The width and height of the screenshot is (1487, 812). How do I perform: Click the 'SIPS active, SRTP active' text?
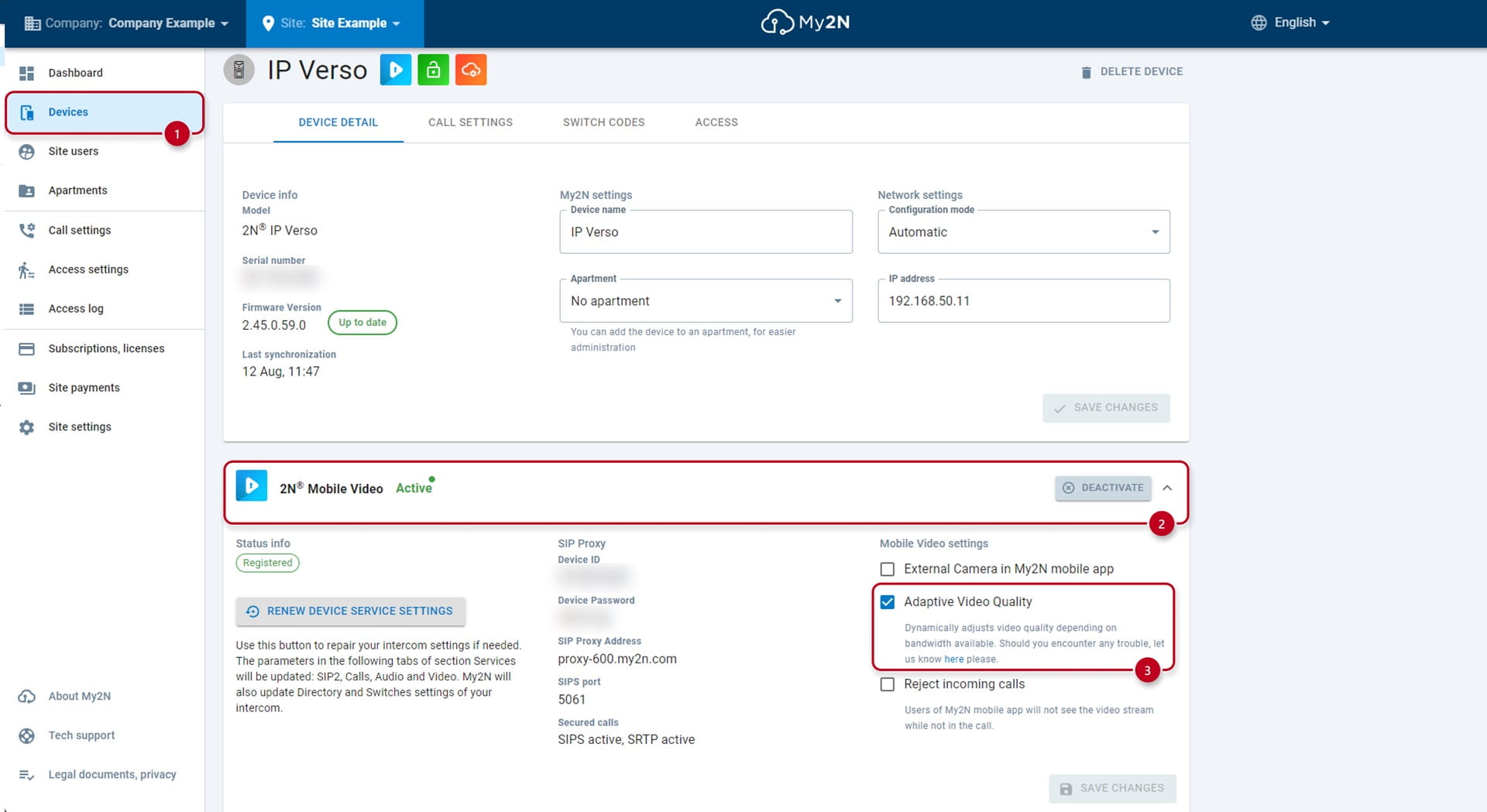point(627,740)
